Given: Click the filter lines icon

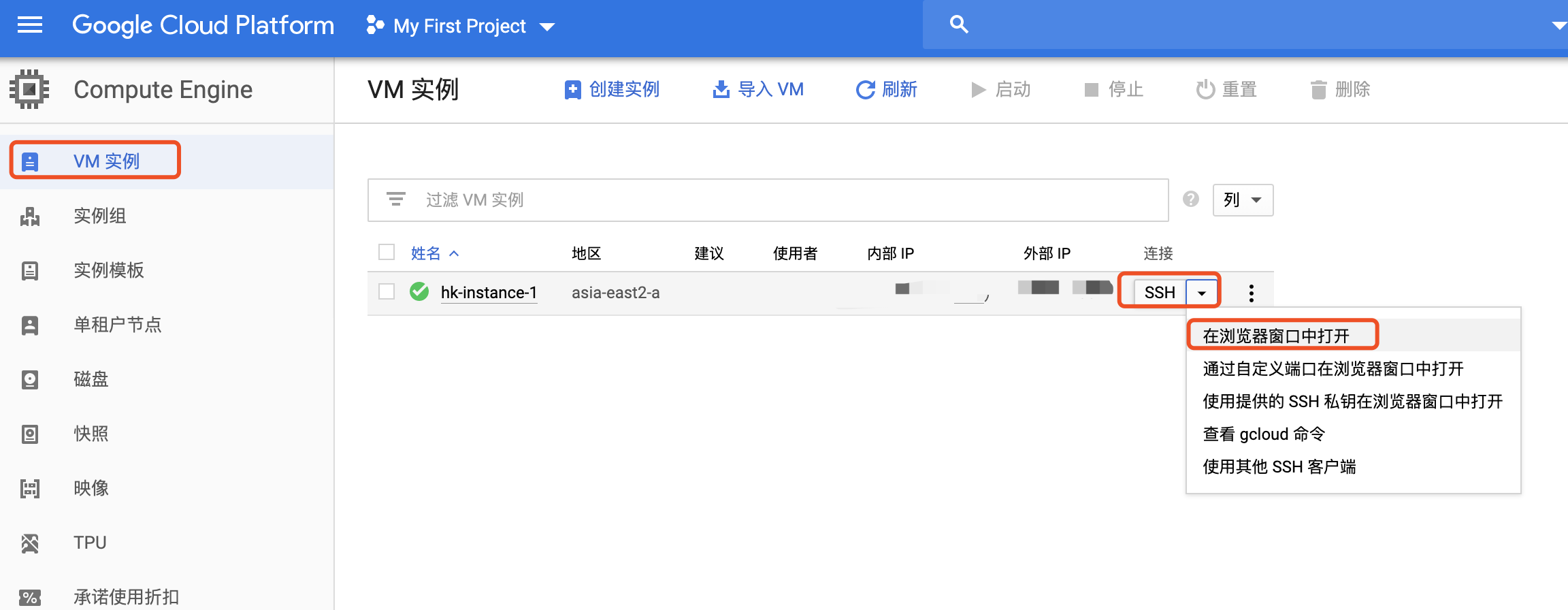Looking at the screenshot, I should pyautogui.click(x=396, y=199).
